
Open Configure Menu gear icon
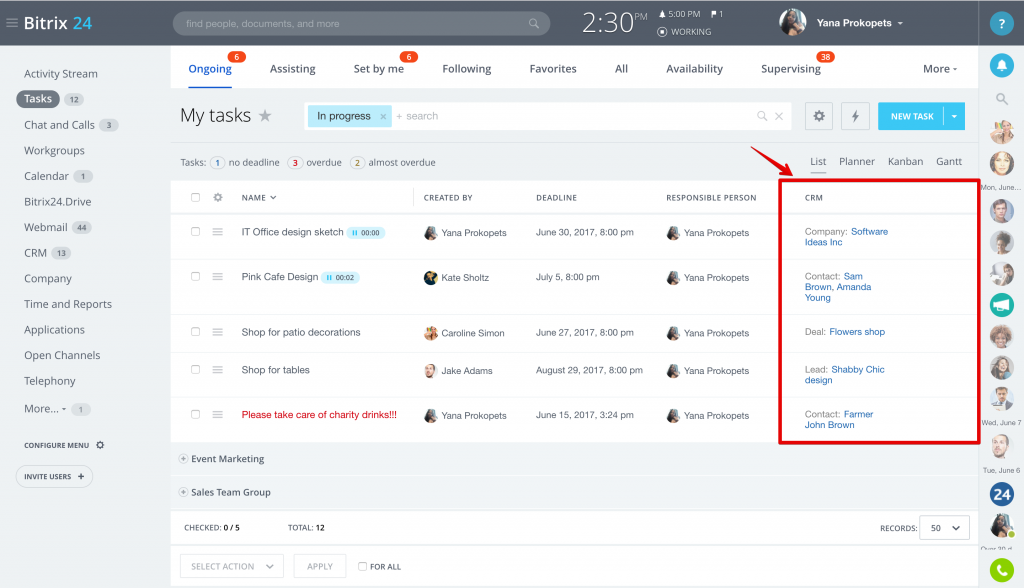point(100,445)
